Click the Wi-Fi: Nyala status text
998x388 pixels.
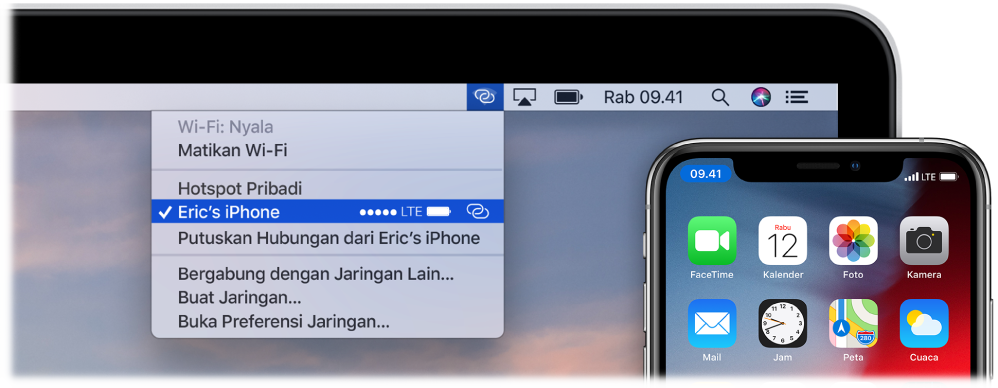(225, 127)
